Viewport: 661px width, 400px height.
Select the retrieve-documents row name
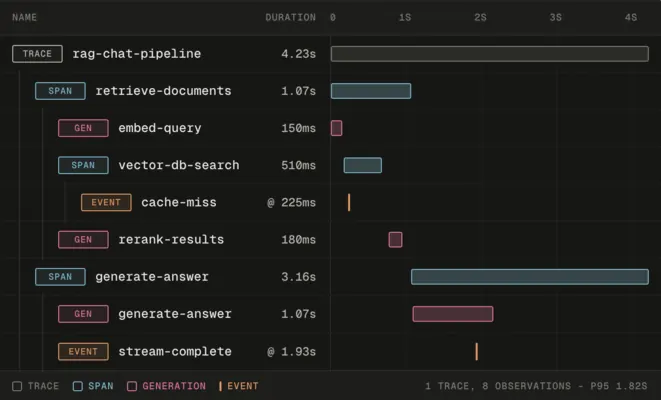pyautogui.click(x=163, y=91)
